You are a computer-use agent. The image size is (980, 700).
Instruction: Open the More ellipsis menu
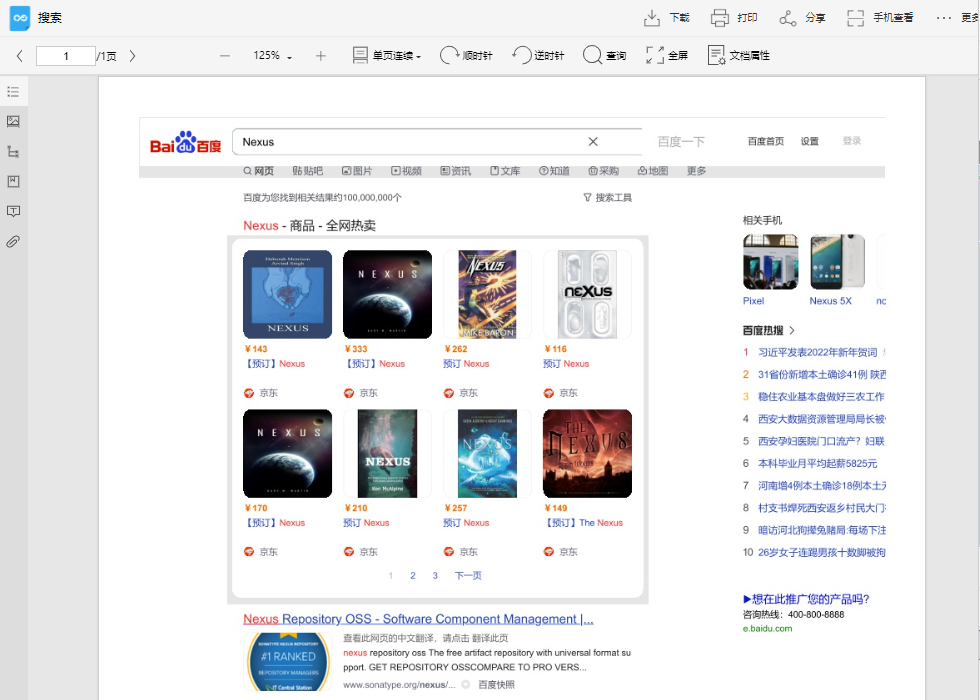tap(944, 18)
